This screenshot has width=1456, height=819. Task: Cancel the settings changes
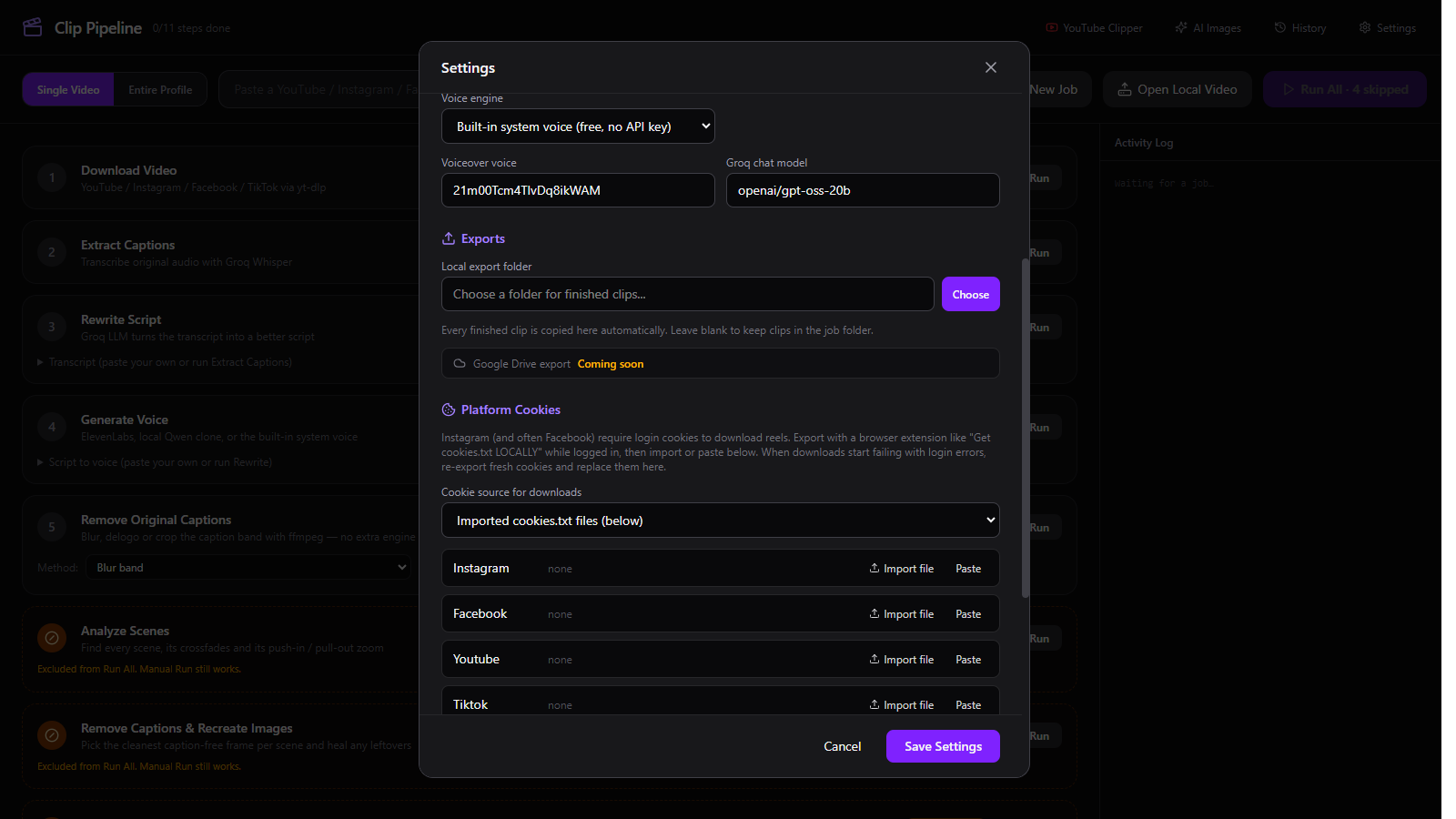pyautogui.click(x=843, y=746)
